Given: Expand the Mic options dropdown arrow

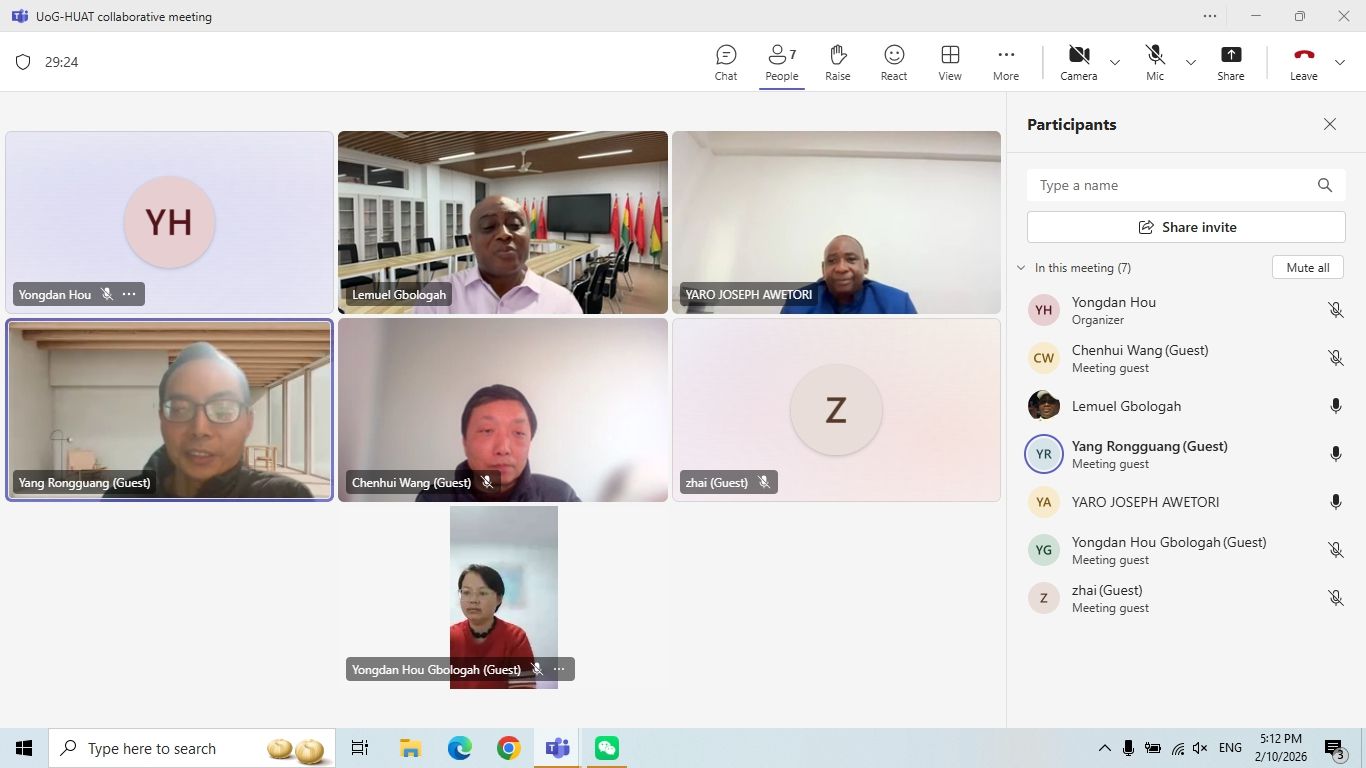Looking at the screenshot, I should (x=1191, y=62).
